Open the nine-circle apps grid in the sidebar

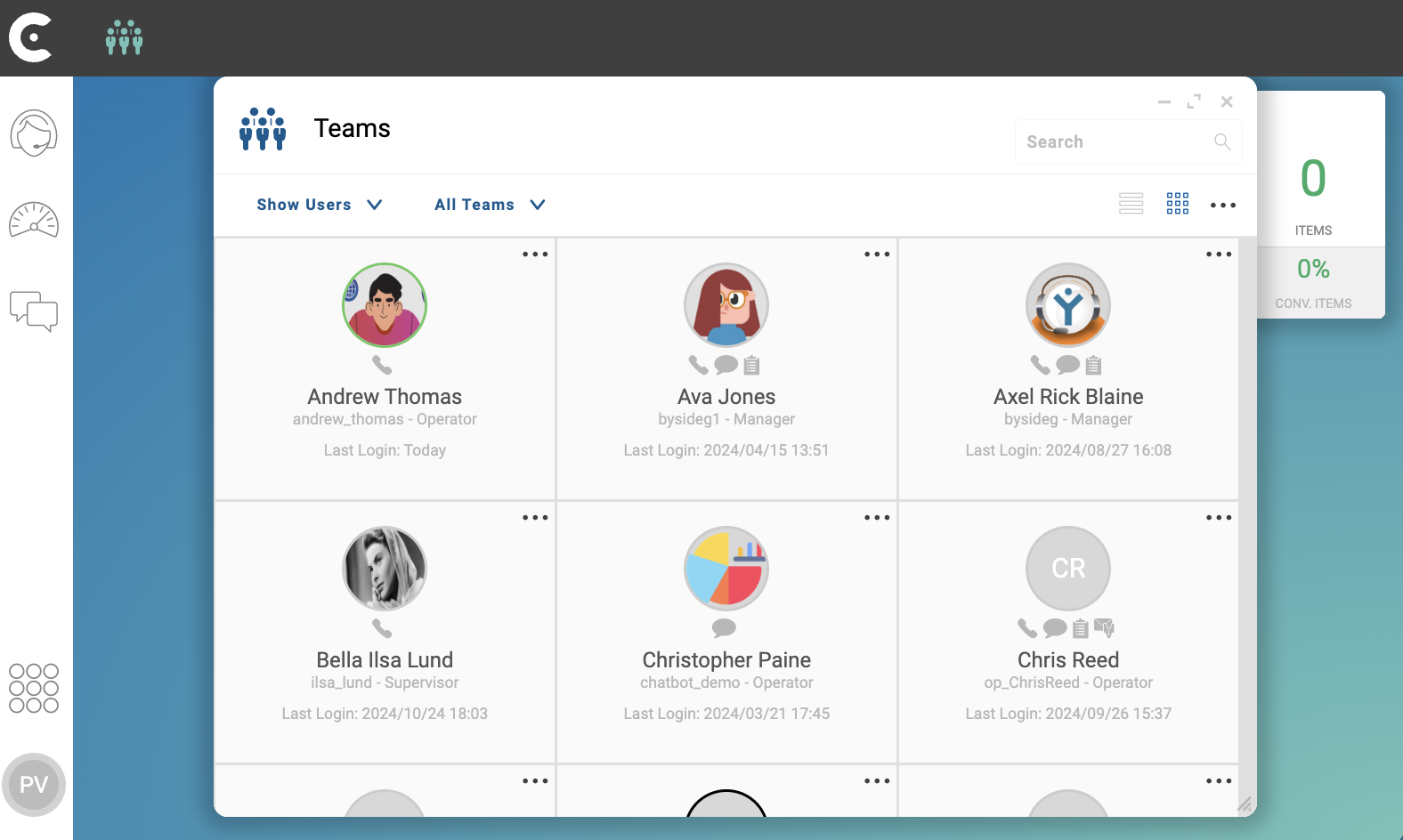tap(34, 688)
